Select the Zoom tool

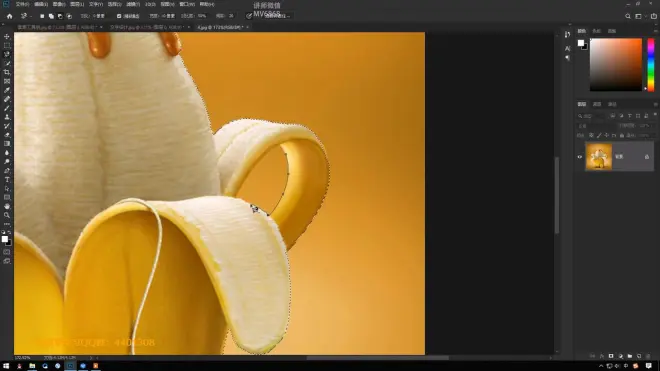pos(7,215)
